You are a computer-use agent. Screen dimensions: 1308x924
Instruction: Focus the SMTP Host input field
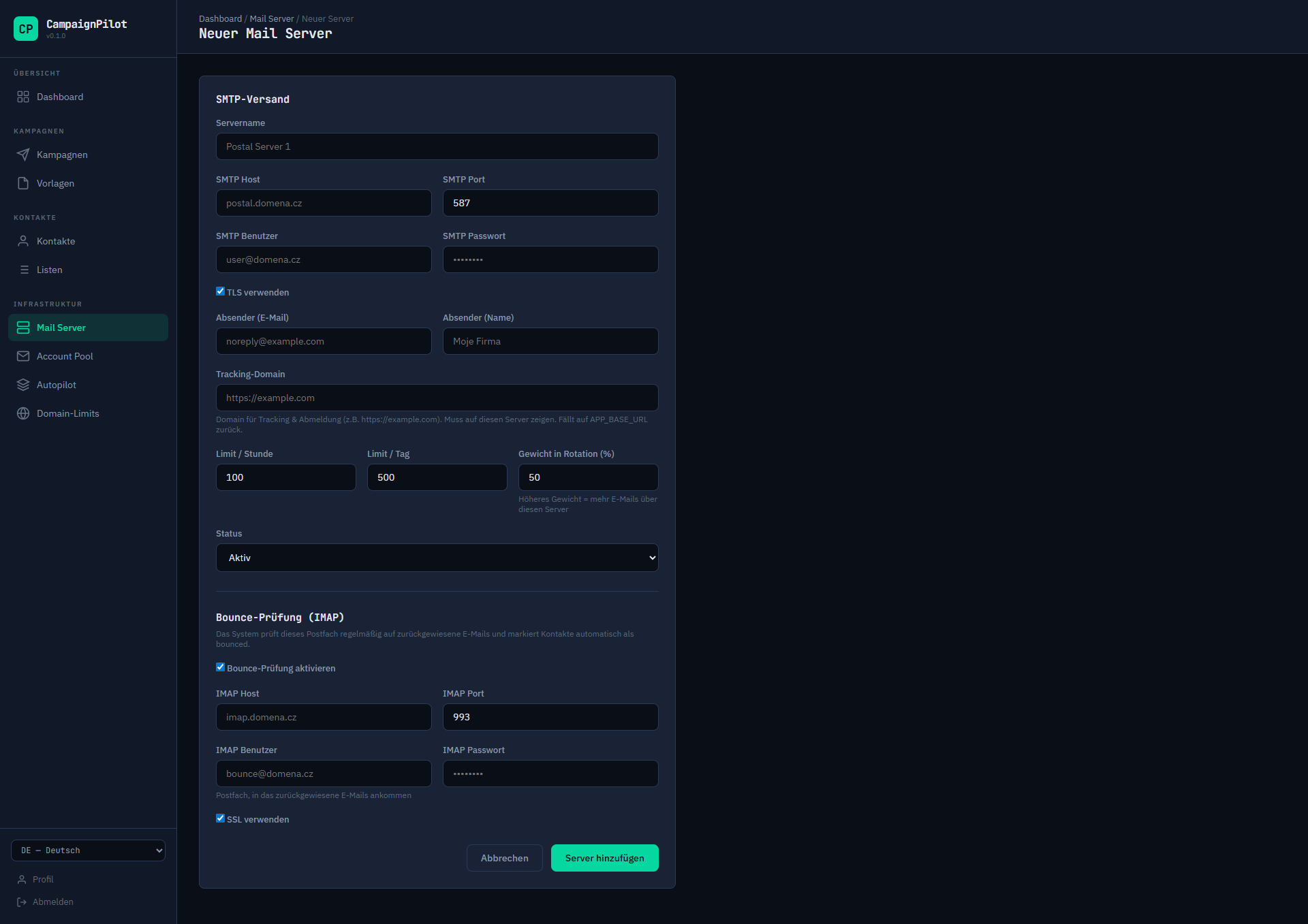(x=324, y=203)
